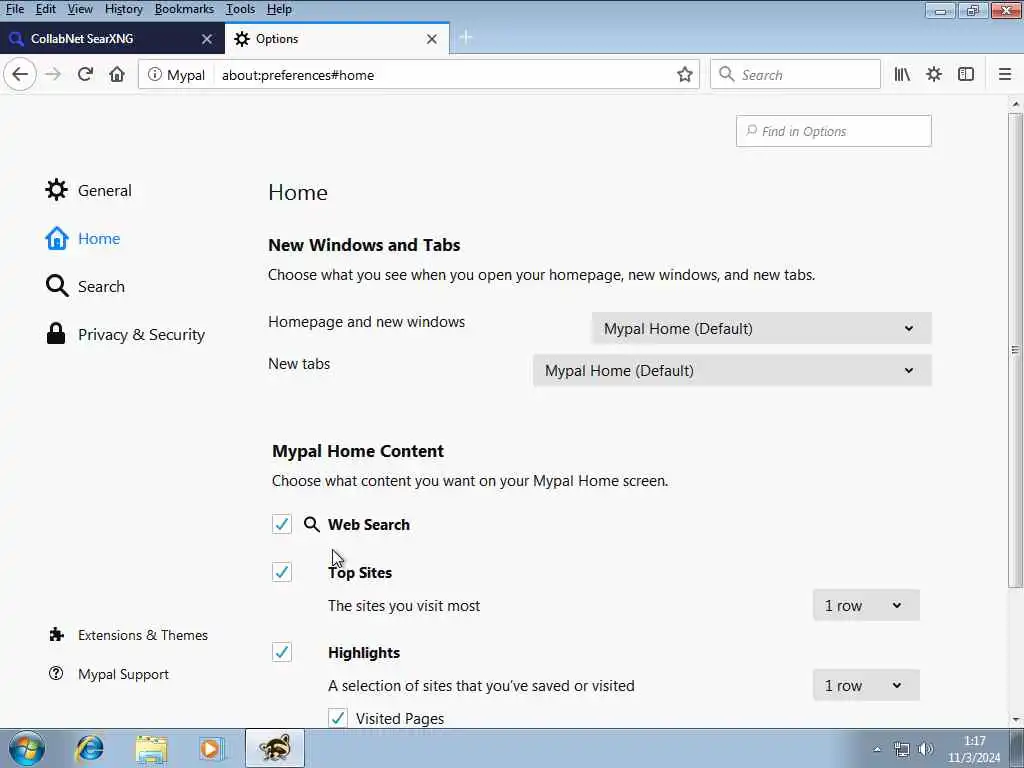This screenshot has height=768, width=1024.
Task: Switch to CollabNet SearXNG tab
Action: click(112, 39)
